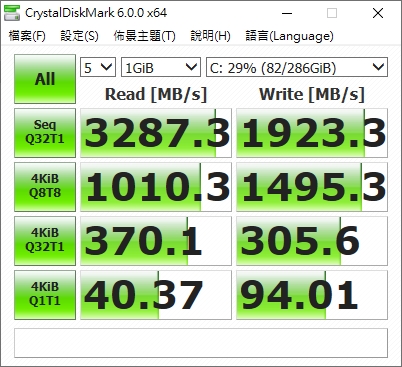This screenshot has width=402, height=367.
Task: Minimize the CrystalDiskMark window
Action: (287, 13)
